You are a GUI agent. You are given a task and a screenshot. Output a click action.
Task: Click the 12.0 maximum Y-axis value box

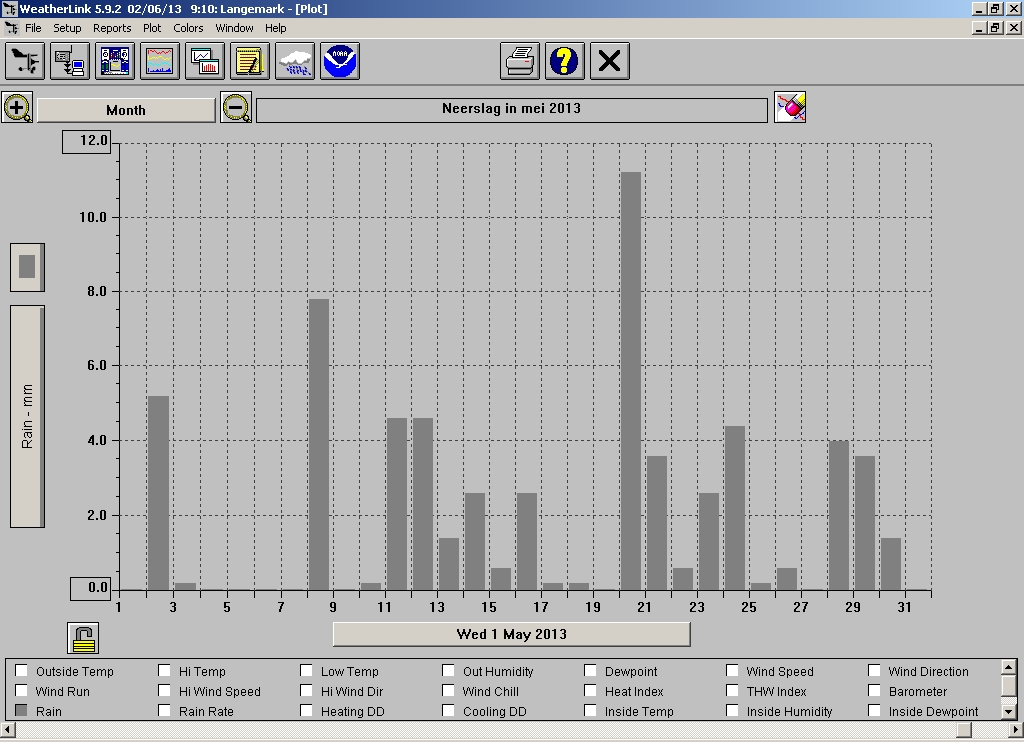point(87,141)
